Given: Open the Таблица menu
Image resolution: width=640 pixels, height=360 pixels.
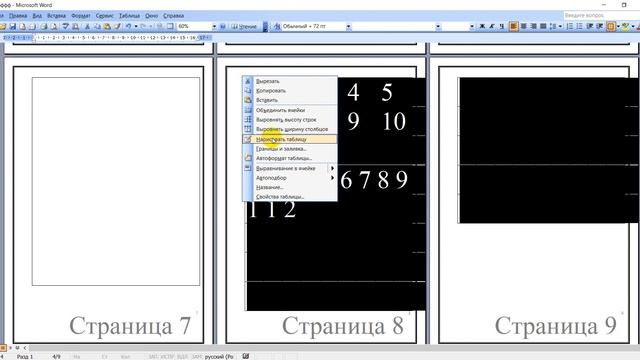Looking at the screenshot, I should (129, 16).
